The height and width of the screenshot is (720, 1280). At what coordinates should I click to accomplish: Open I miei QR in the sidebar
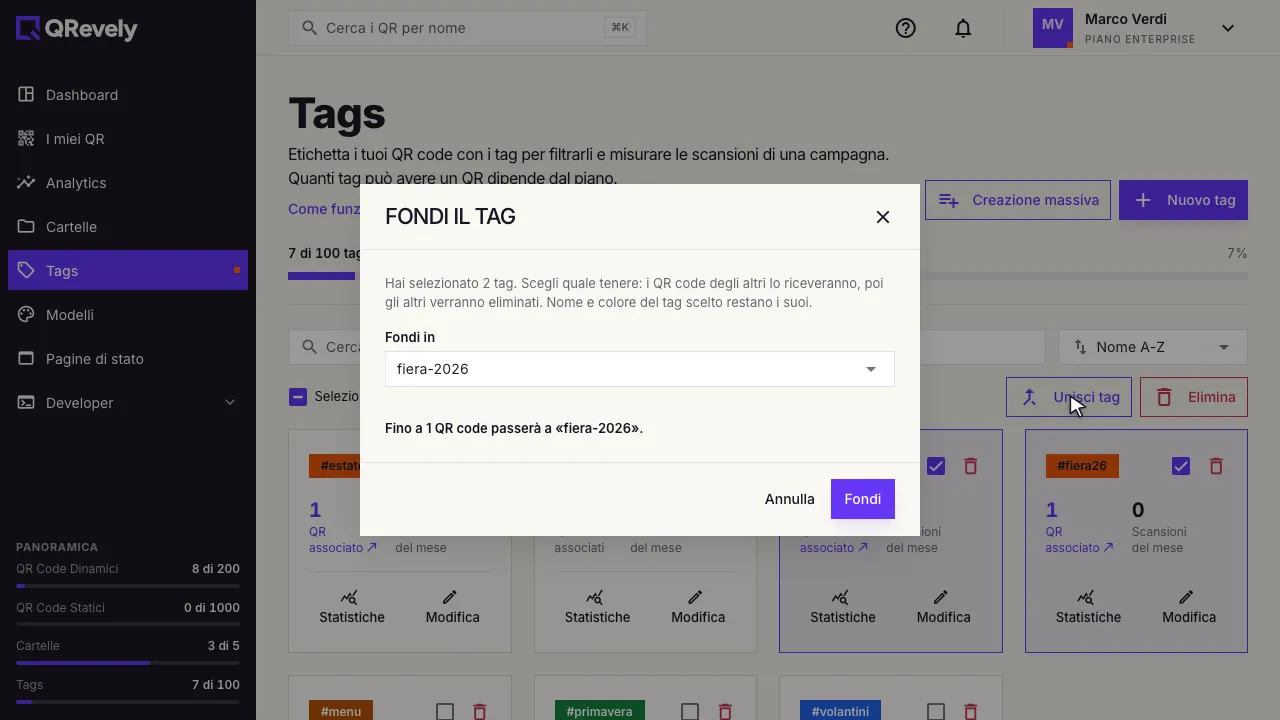click(x=128, y=139)
